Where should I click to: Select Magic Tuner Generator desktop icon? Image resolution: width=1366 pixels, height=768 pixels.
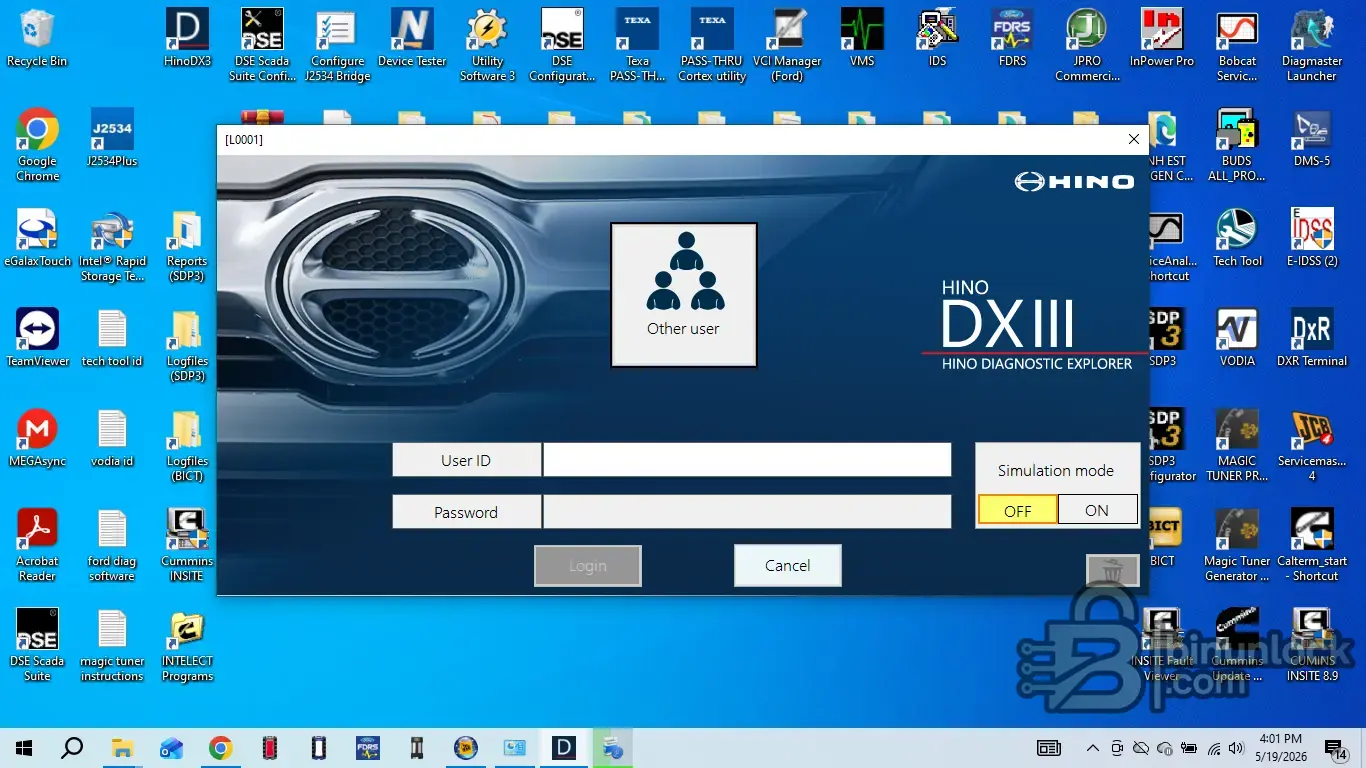[x=1237, y=545]
